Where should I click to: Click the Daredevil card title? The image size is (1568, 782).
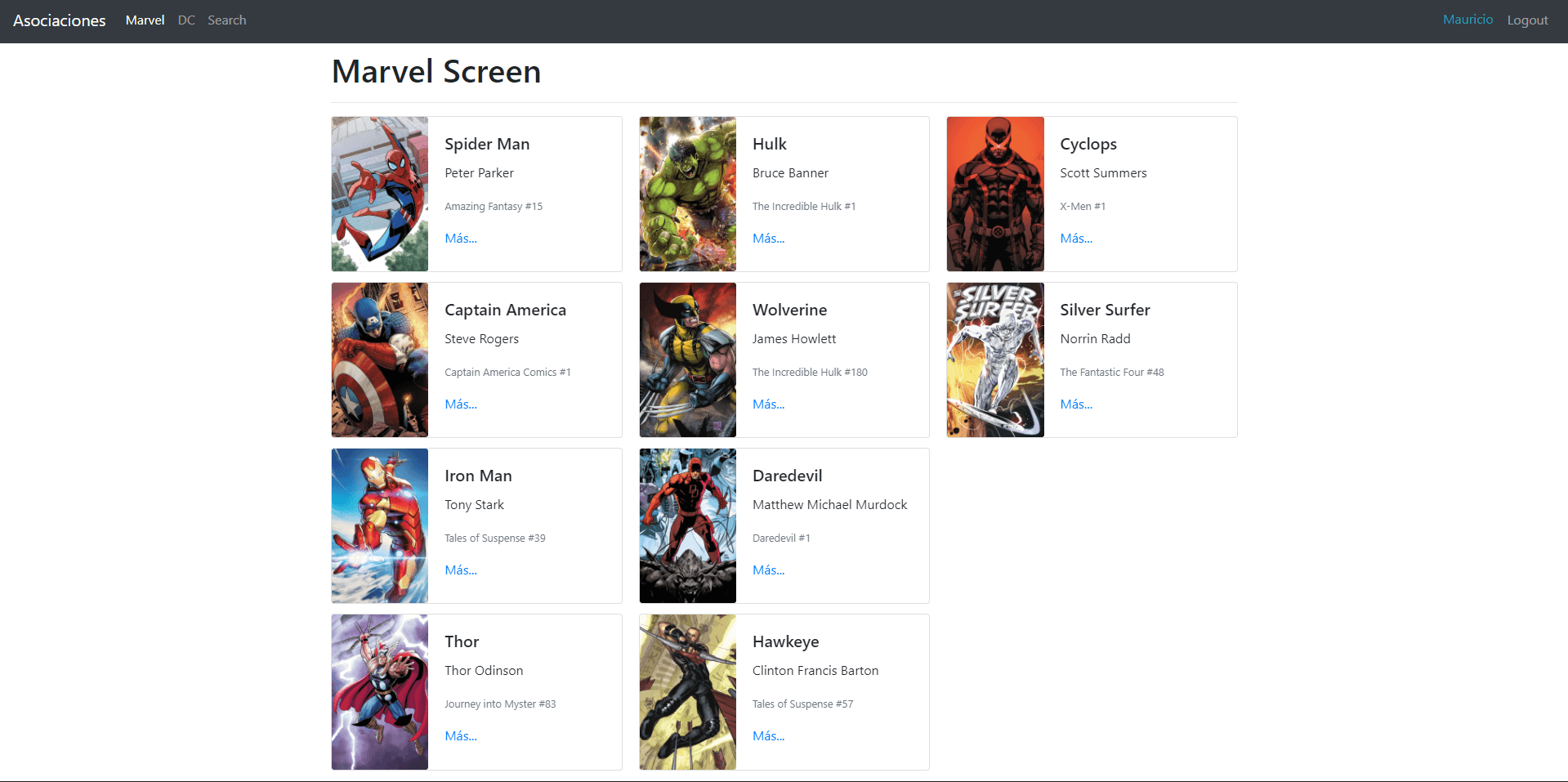[x=788, y=476]
